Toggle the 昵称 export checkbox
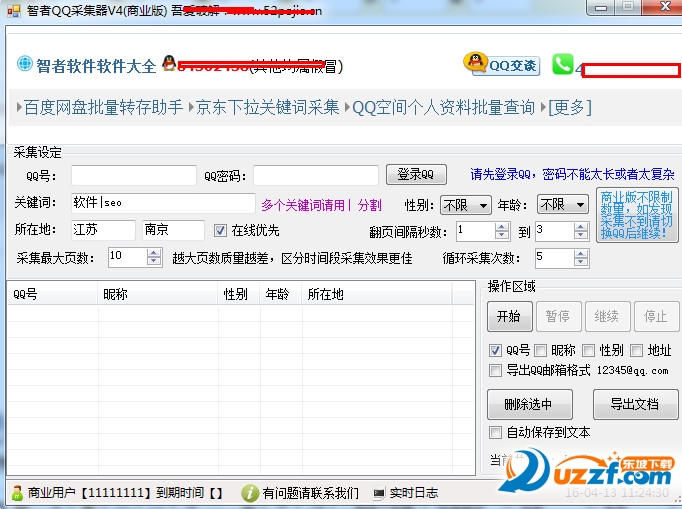The width and height of the screenshot is (682, 509). click(x=541, y=350)
